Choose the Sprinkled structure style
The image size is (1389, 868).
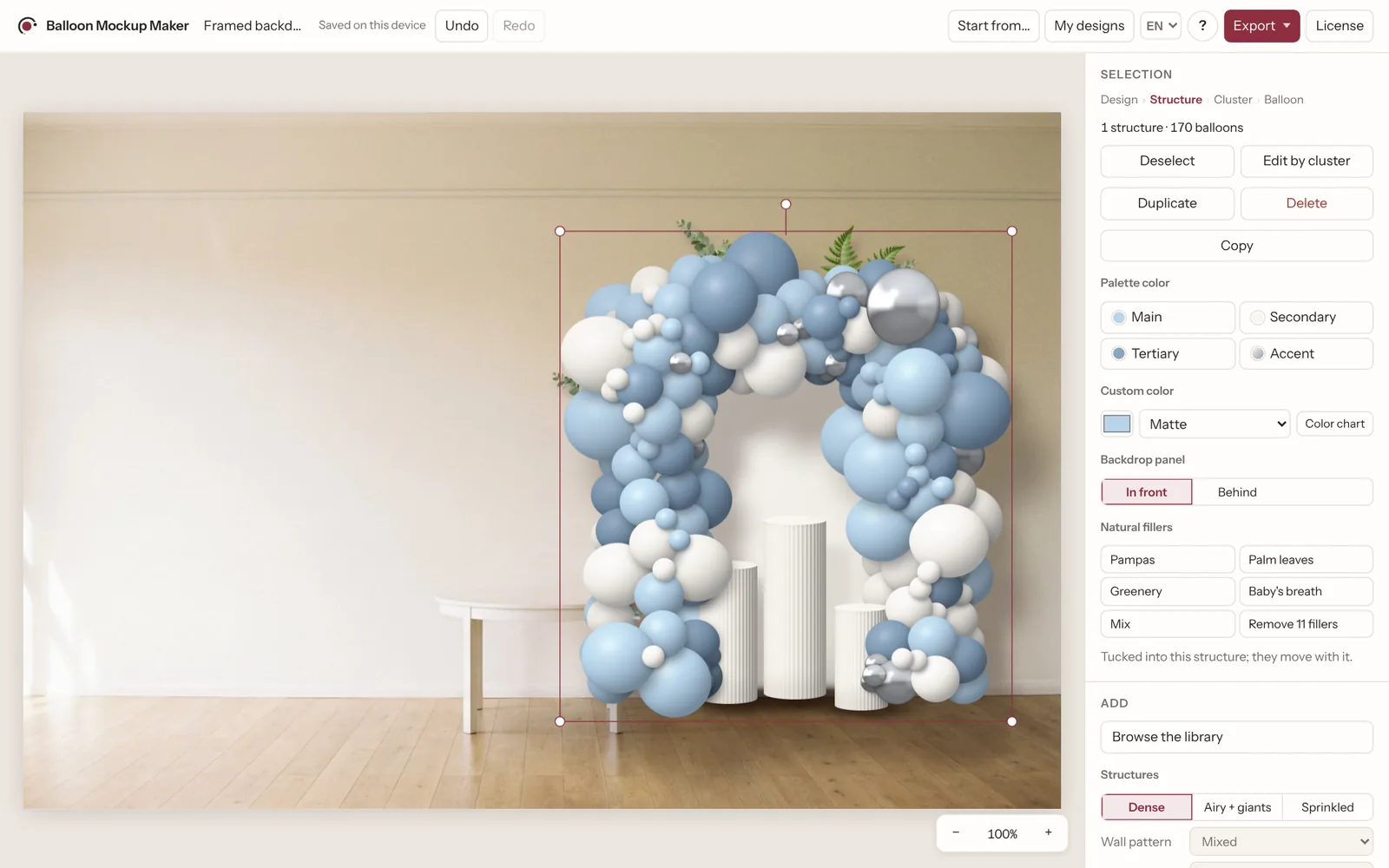pyautogui.click(x=1327, y=807)
